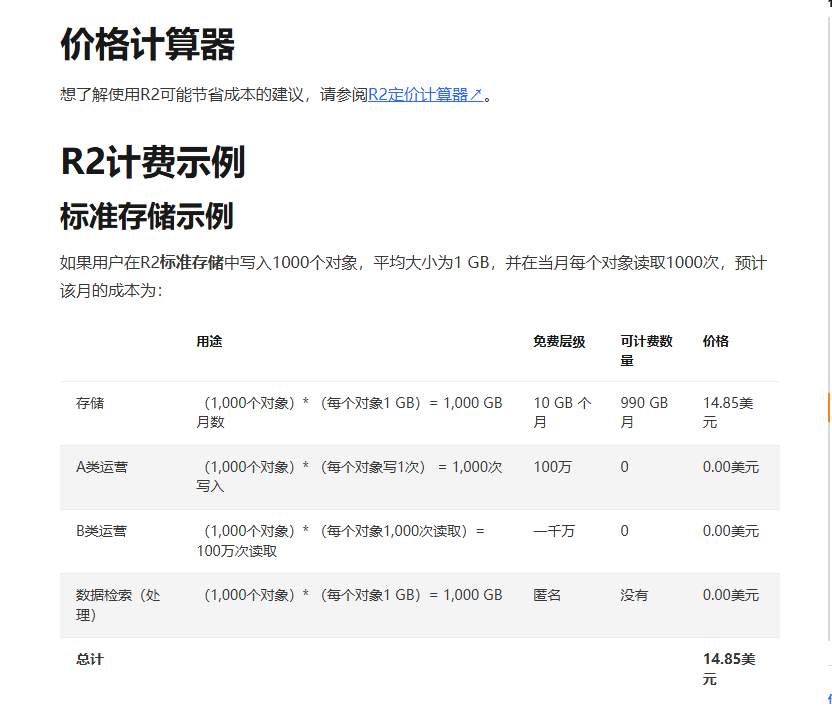Click the 免费层级 column header
This screenshot has width=832, height=711.
click(559, 341)
